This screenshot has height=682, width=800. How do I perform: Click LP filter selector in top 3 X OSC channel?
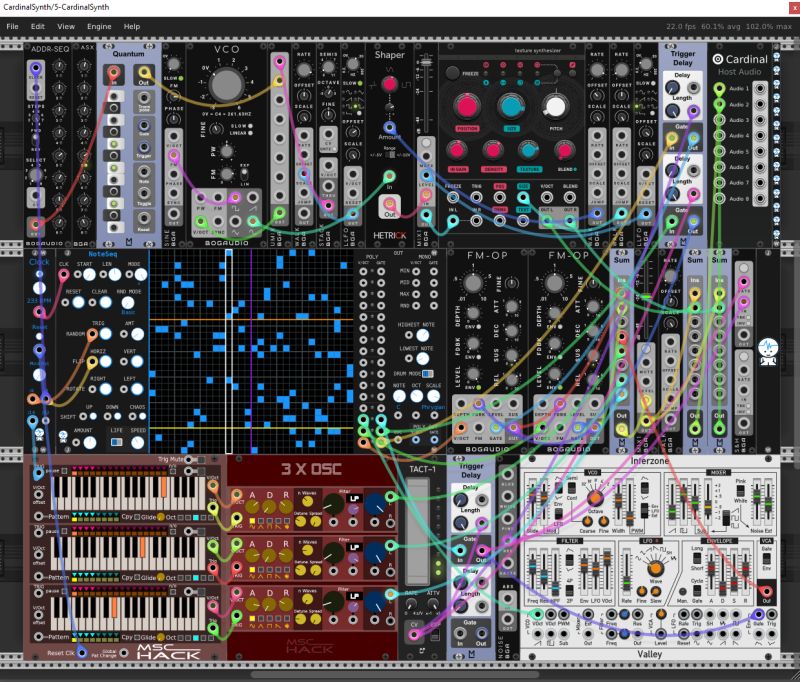click(x=354, y=498)
